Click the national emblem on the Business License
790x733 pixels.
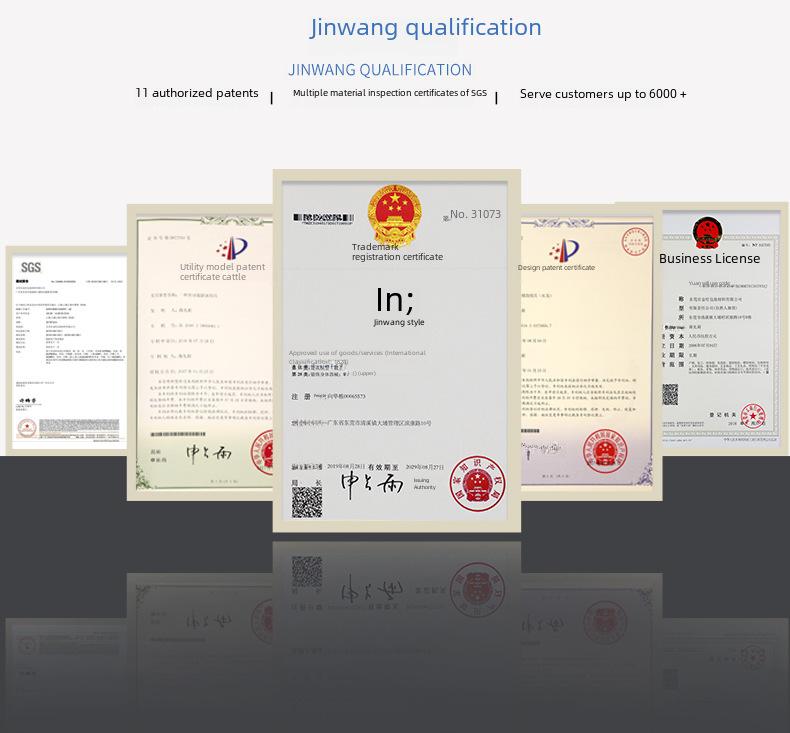tap(707, 233)
